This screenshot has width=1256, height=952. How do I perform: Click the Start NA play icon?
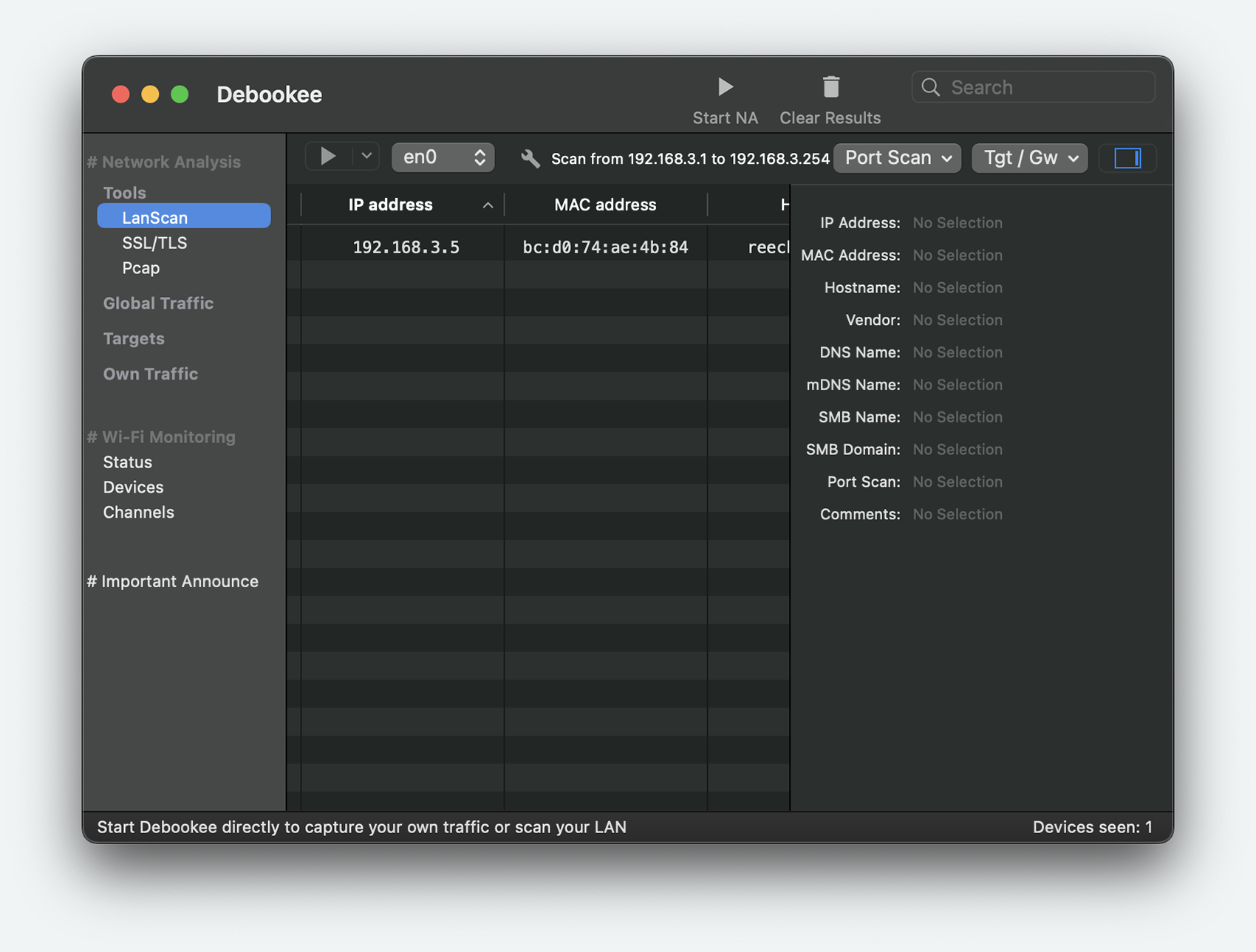coord(725,87)
